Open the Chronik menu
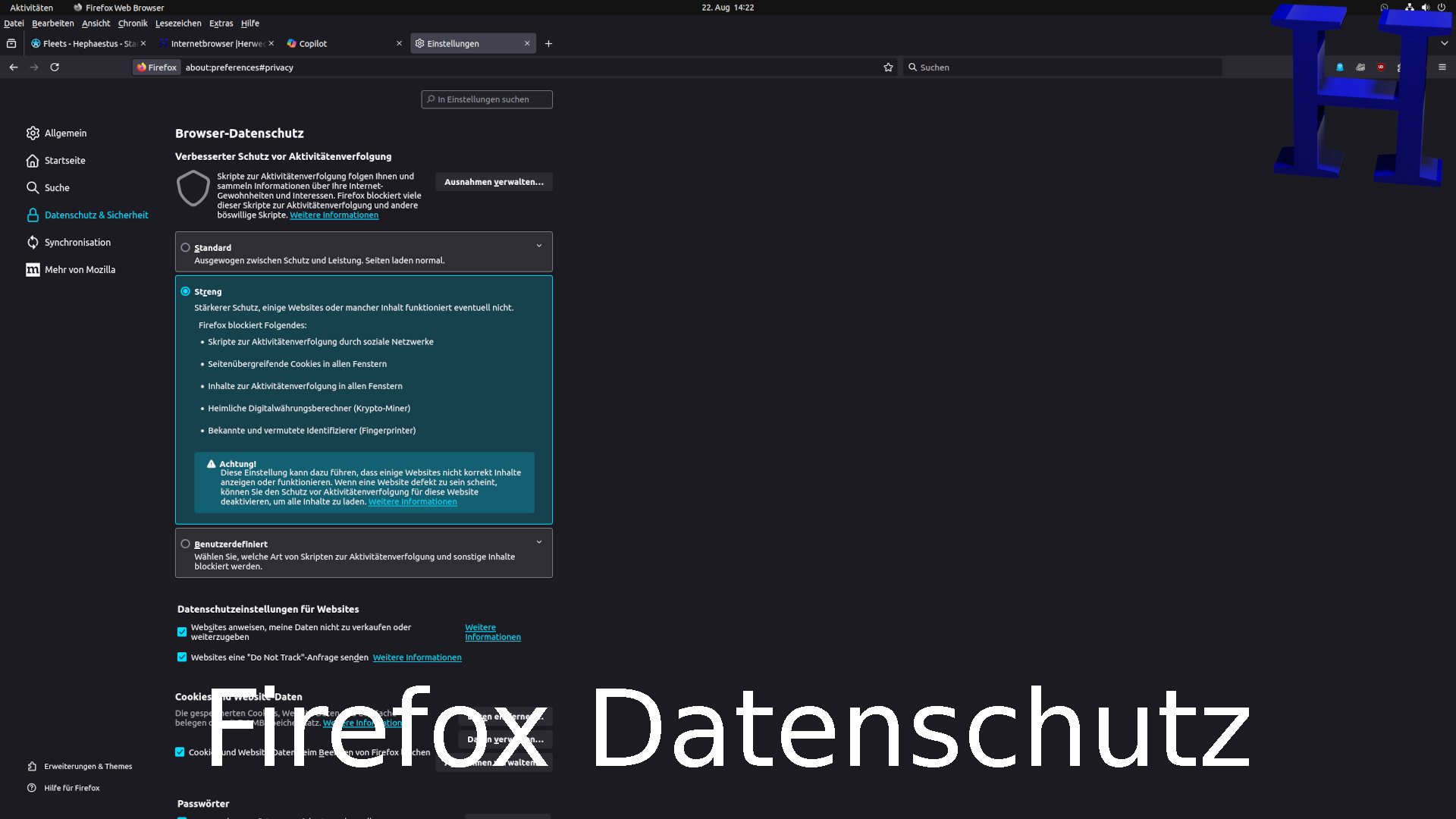1456x819 pixels. [x=133, y=24]
